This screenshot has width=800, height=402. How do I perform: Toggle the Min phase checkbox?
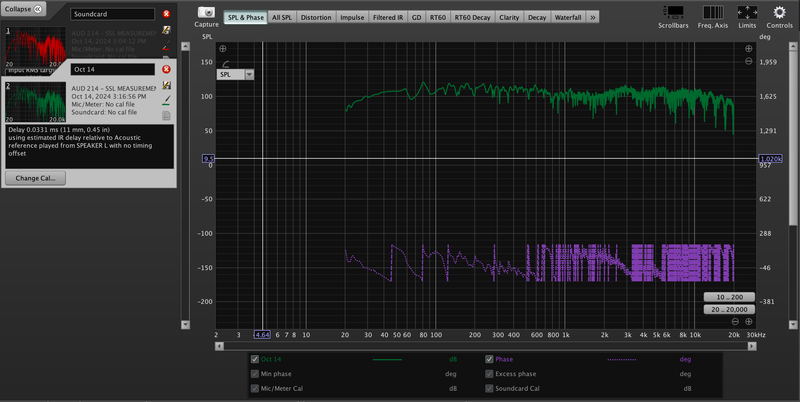click(255, 374)
